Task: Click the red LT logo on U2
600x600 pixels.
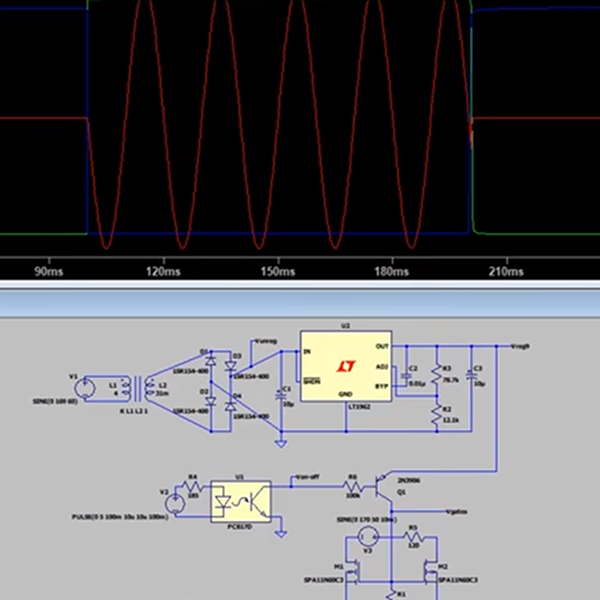Action: (x=347, y=366)
